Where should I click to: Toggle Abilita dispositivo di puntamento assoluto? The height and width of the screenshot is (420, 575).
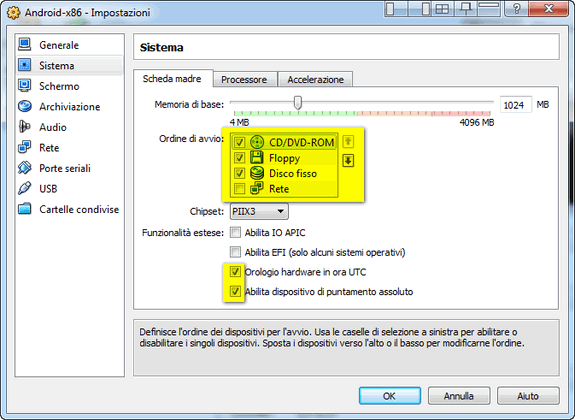point(235,292)
